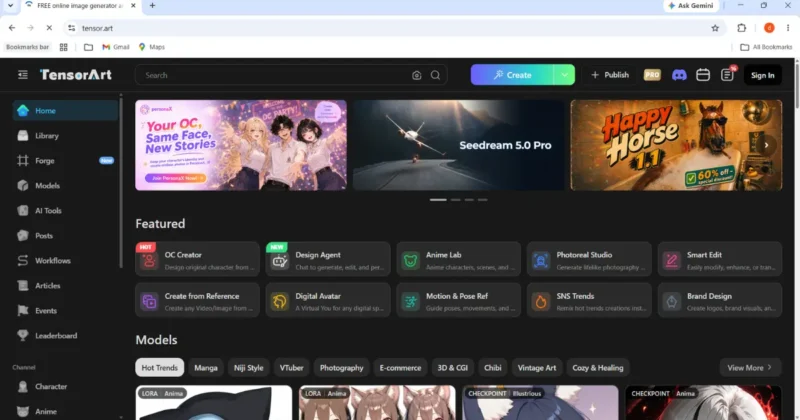Open the Chrome extensions puzzle icon

click(741, 28)
